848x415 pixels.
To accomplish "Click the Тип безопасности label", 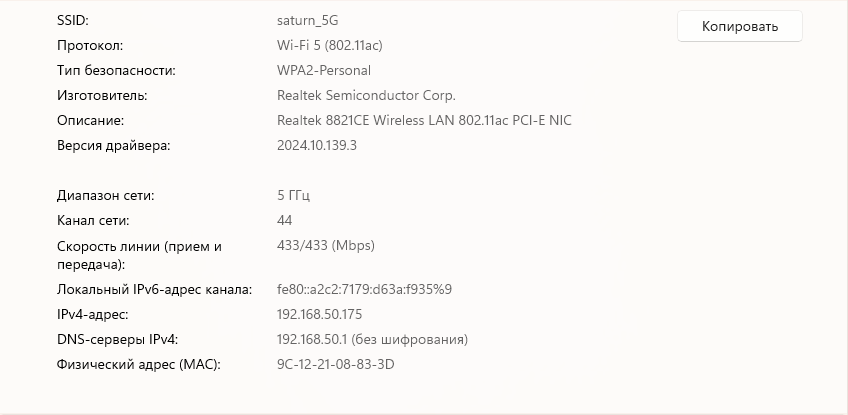I will pos(116,71).
